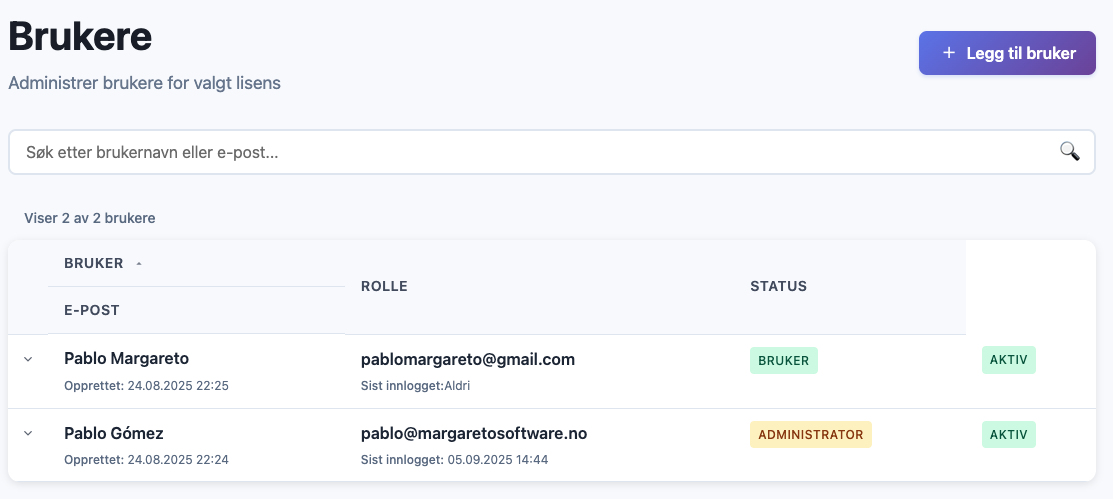Click email pablo@margaretosoftware.no
The width and height of the screenshot is (1113, 499).
[473, 433]
